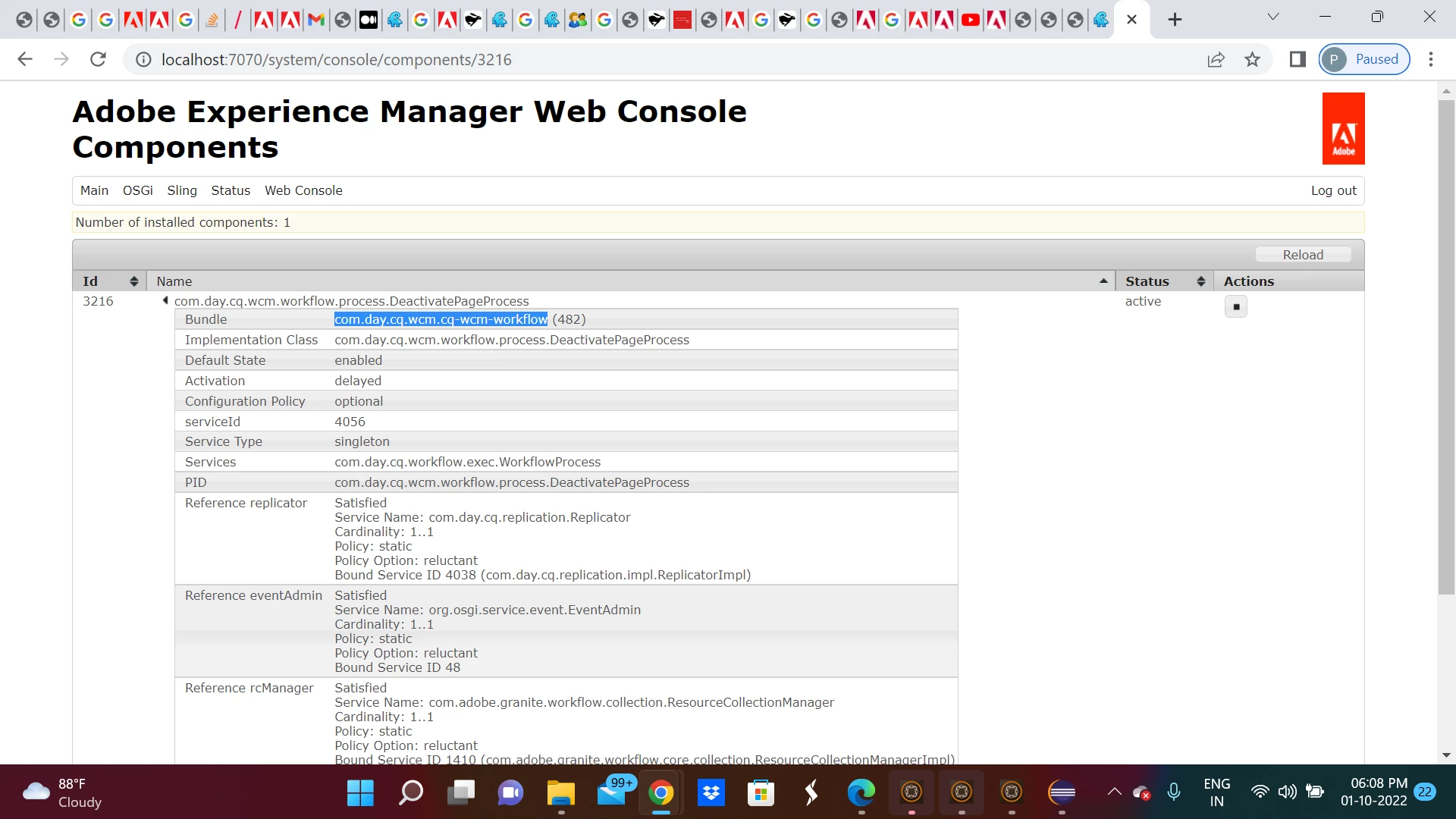Reload the page using browser refresh icon
The height and width of the screenshot is (819, 1456).
(98, 59)
